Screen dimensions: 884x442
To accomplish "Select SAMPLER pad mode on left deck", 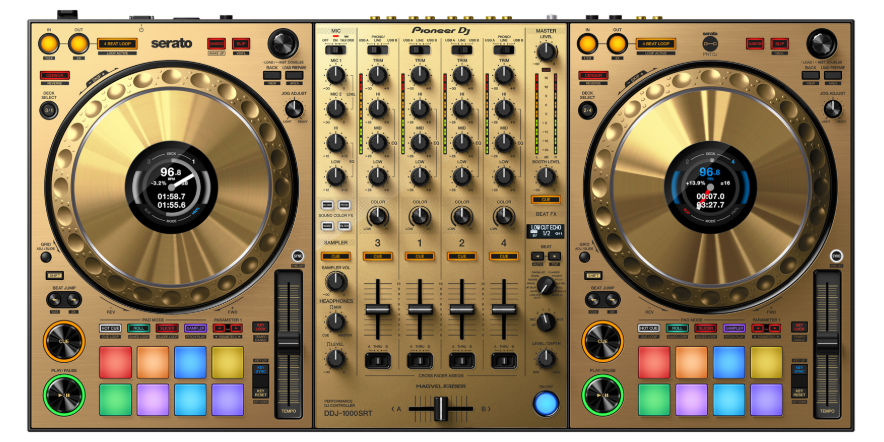I will [x=195, y=328].
